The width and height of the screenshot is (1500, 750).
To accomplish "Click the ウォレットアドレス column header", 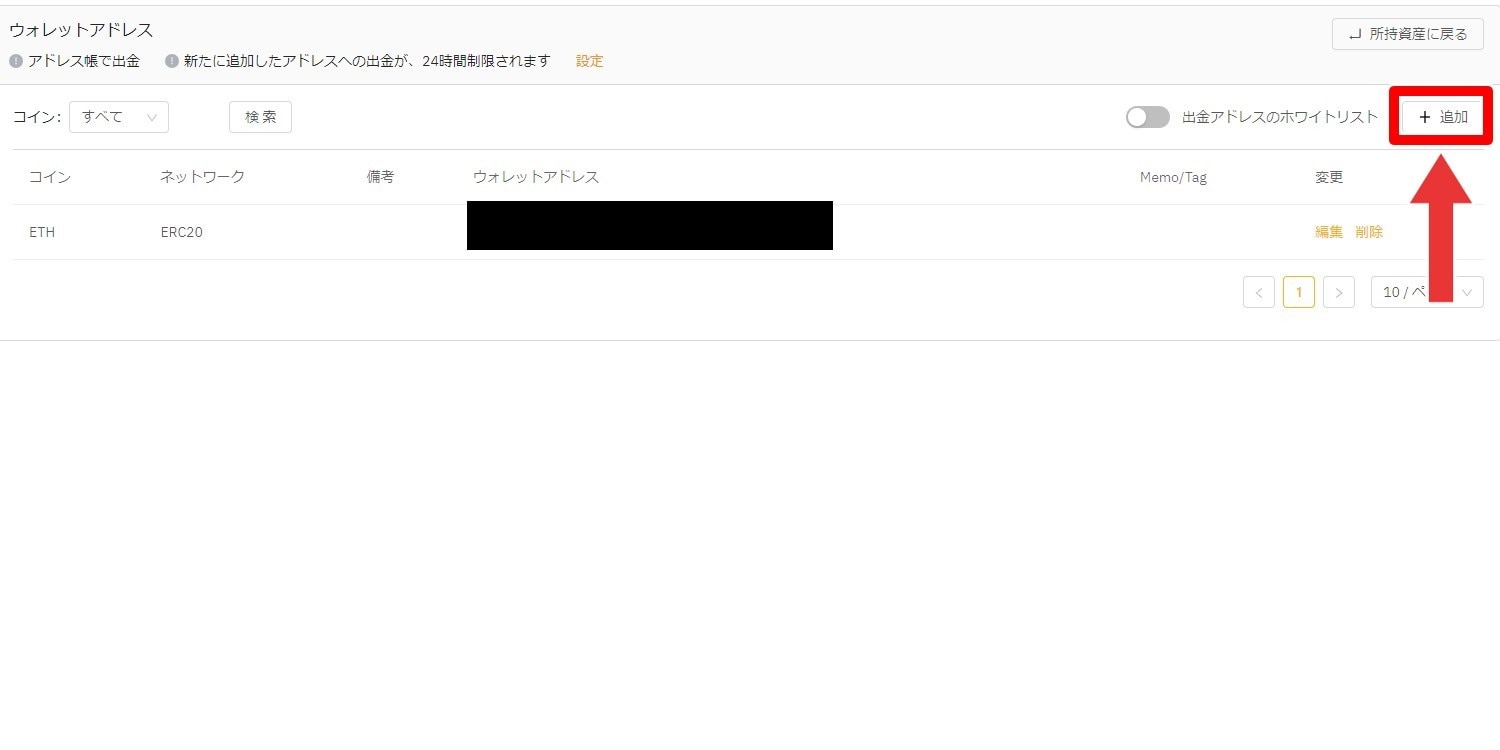I will 536,177.
